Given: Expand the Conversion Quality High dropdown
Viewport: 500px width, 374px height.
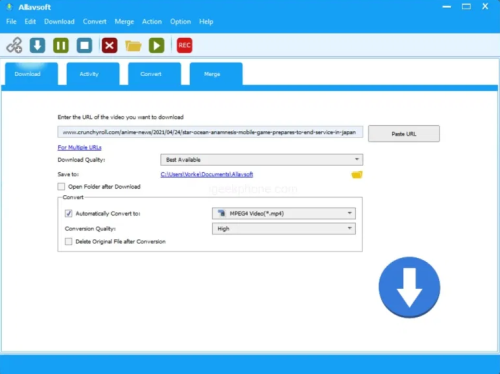Looking at the screenshot, I should [x=284, y=229].
